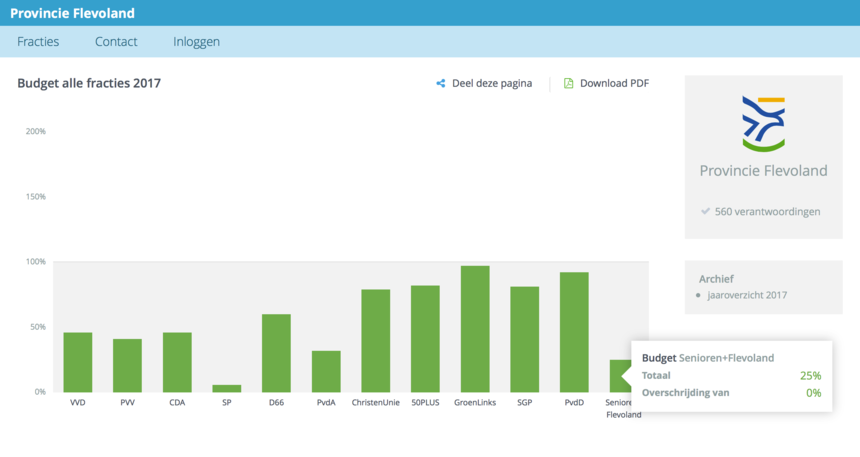Select the small SP budget bar

[x=227, y=388]
